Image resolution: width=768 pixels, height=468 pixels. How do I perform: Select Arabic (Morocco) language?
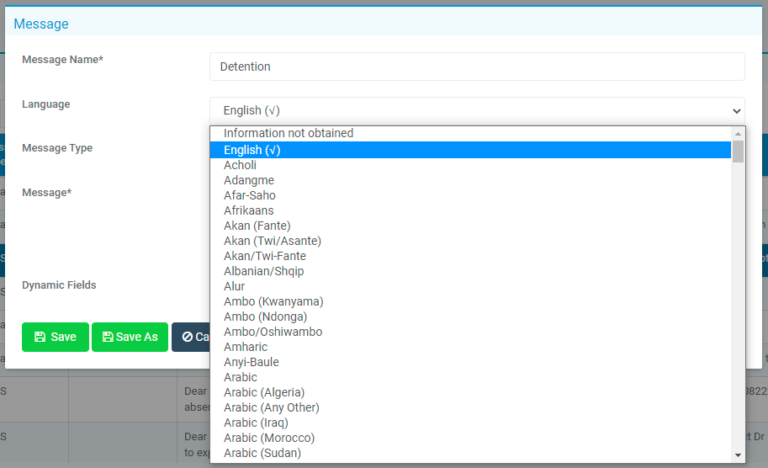[269, 438]
